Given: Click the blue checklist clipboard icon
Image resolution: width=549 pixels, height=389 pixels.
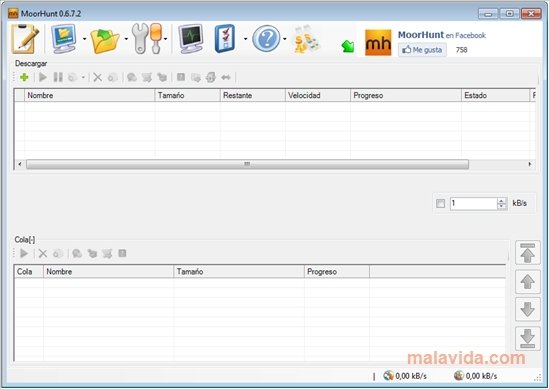Looking at the screenshot, I should click(x=225, y=39).
